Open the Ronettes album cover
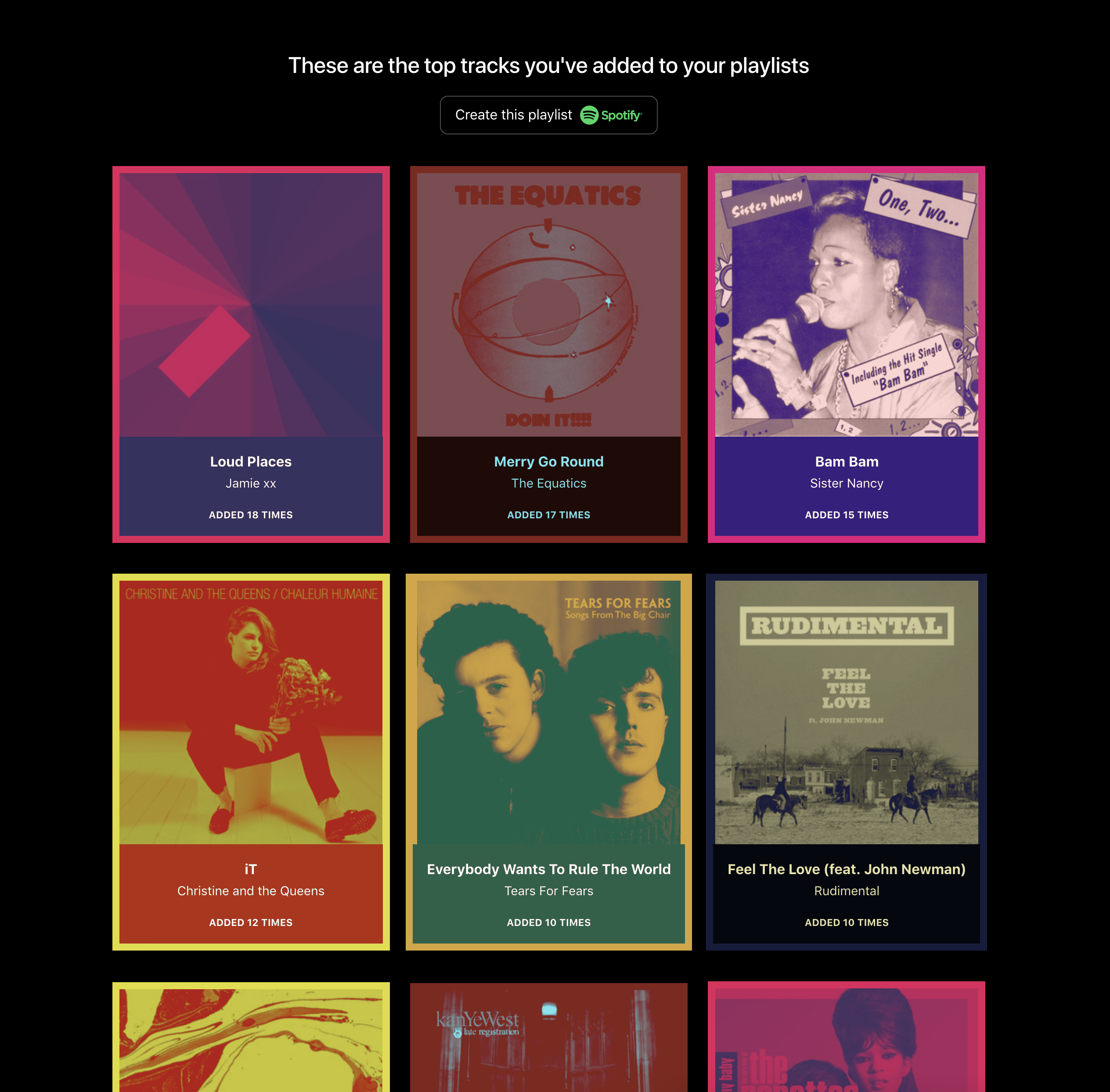1110x1092 pixels. [x=846, y=1040]
